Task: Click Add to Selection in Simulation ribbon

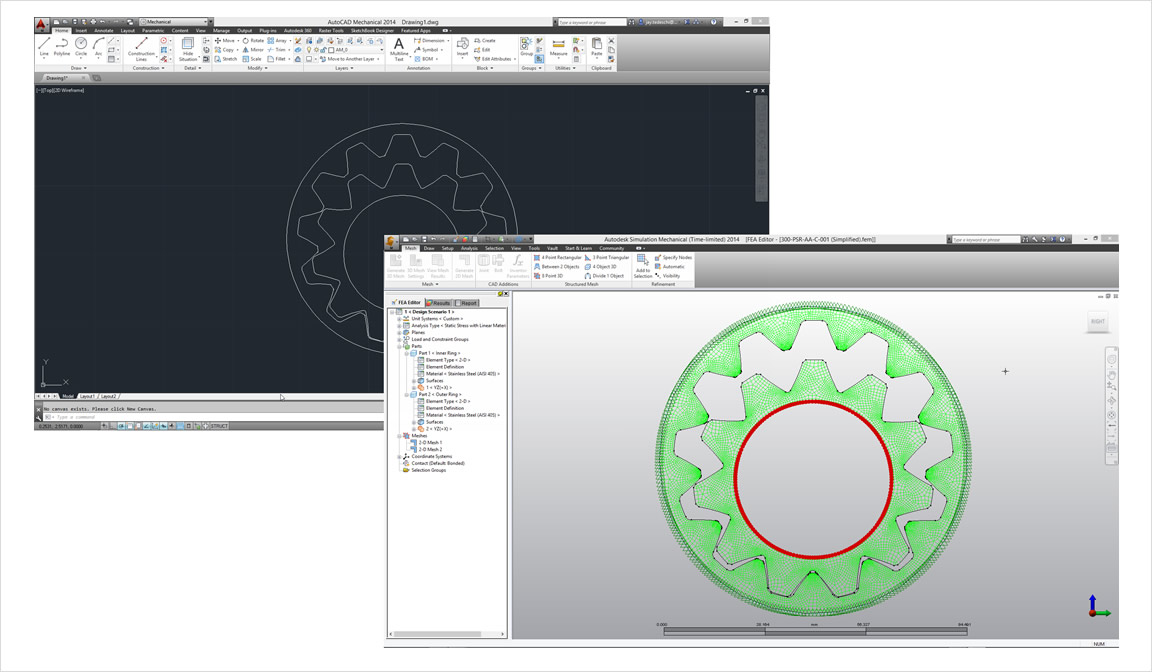Action: (x=643, y=267)
